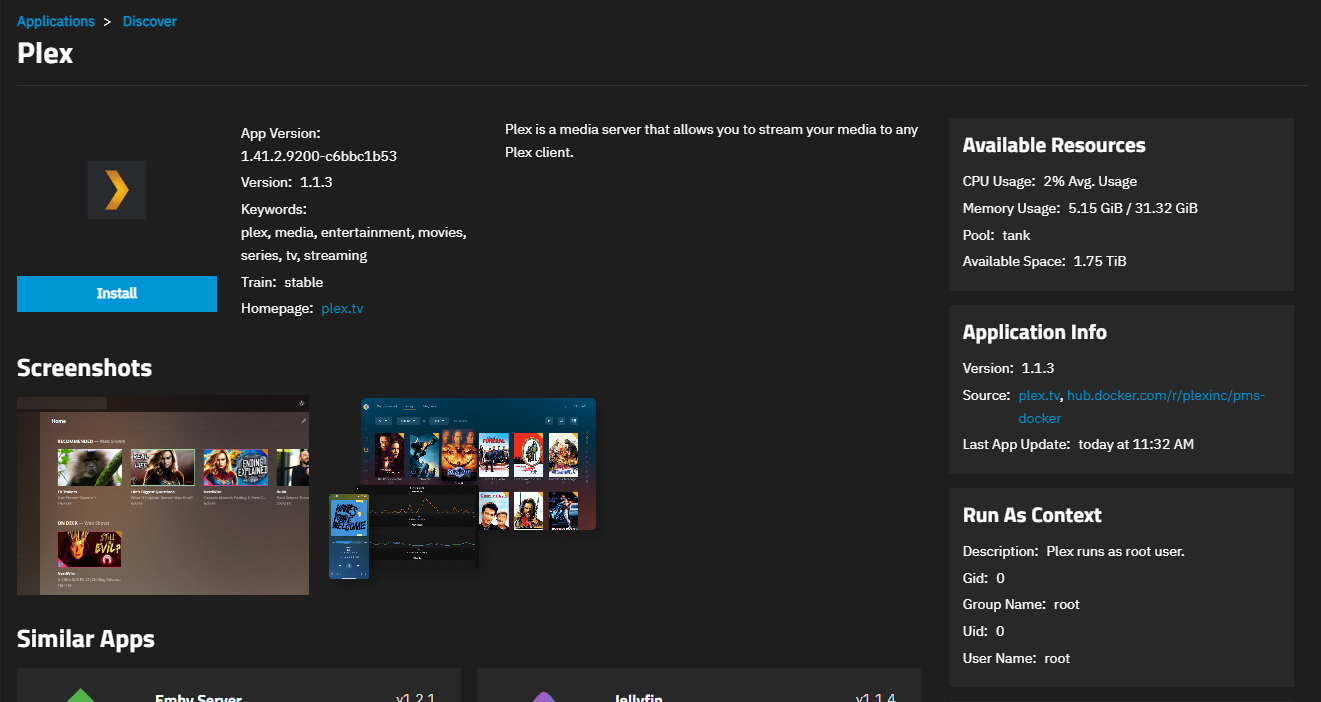The height and width of the screenshot is (702, 1321).
Task: Click the Gid: 0 entry
Action: click(x=984, y=578)
